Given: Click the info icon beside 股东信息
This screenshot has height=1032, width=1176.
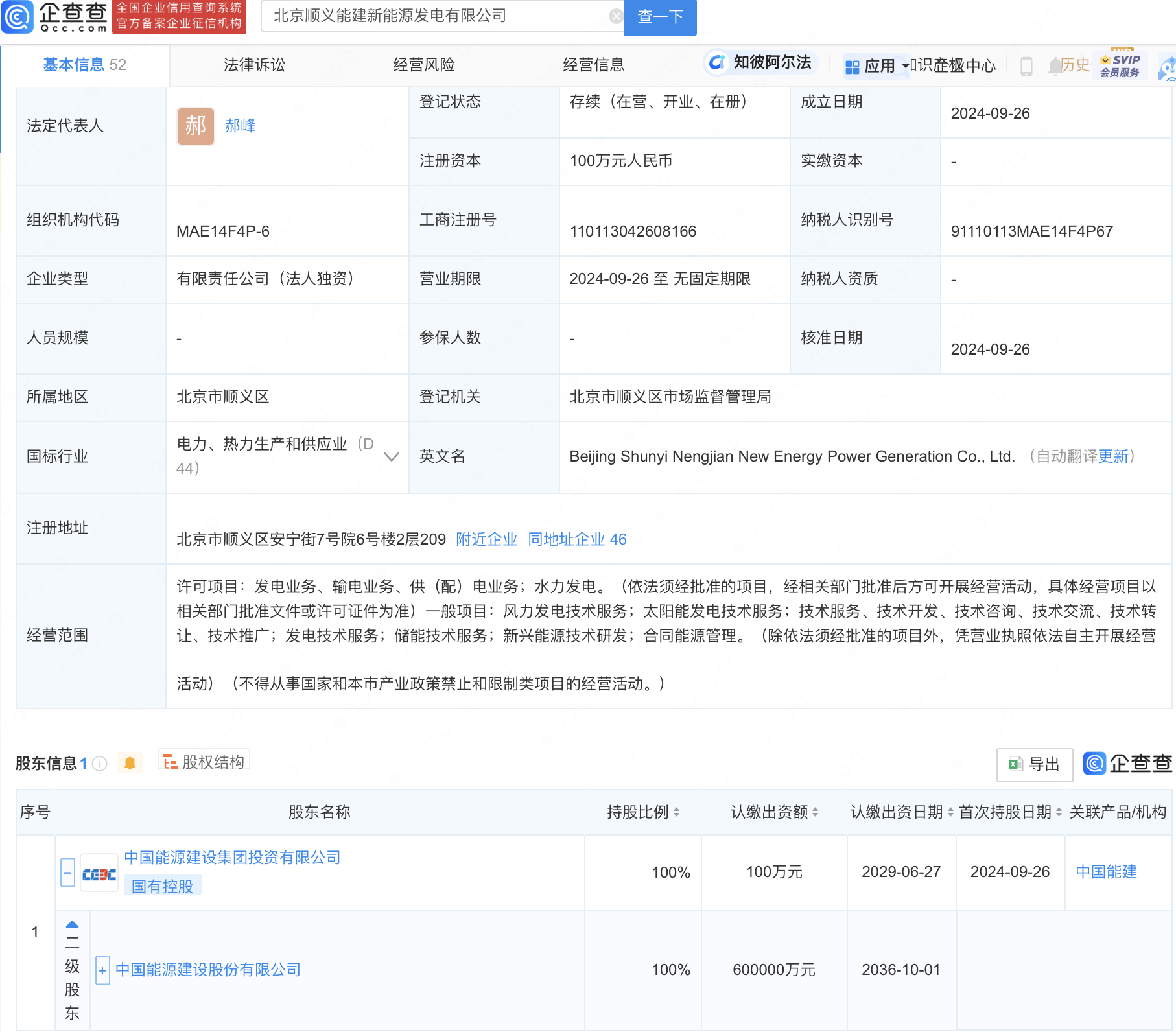Looking at the screenshot, I should (x=100, y=764).
